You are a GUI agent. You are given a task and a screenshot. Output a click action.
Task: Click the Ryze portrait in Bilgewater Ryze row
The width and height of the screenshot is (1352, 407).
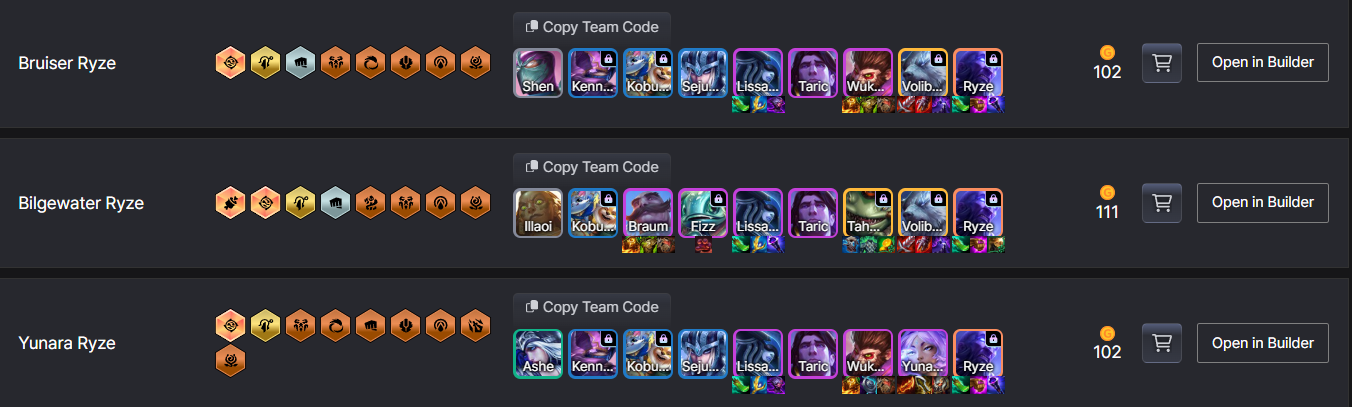978,213
